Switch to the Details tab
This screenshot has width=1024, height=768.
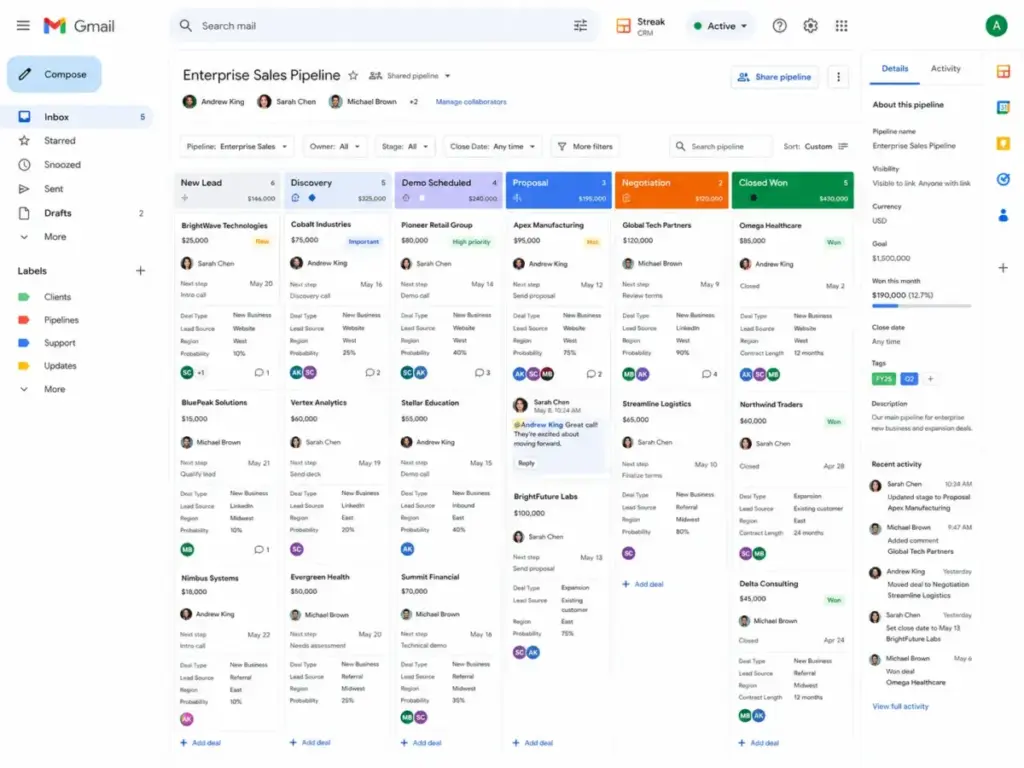click(895, 69)
